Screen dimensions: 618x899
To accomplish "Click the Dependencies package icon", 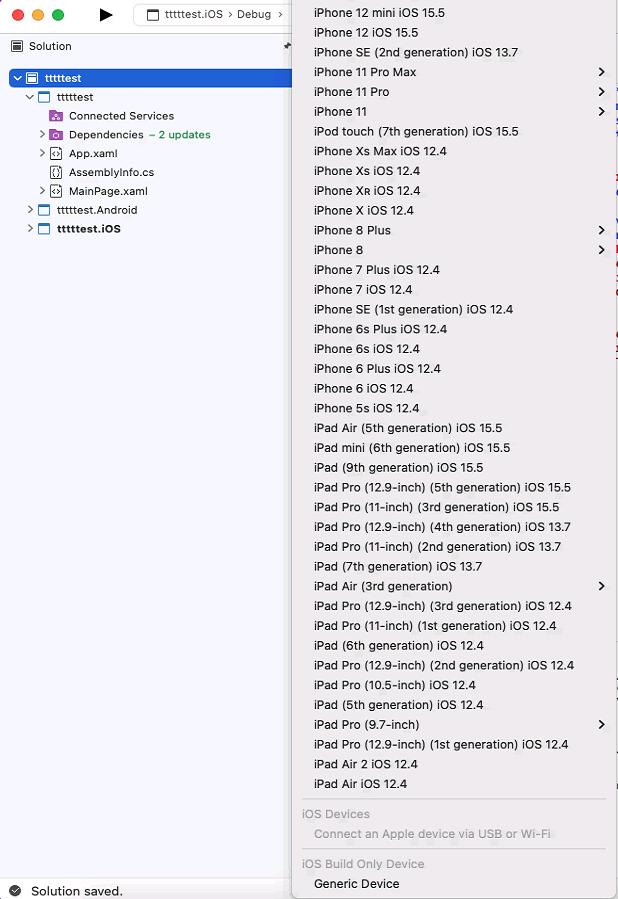I will pos(56,134).
